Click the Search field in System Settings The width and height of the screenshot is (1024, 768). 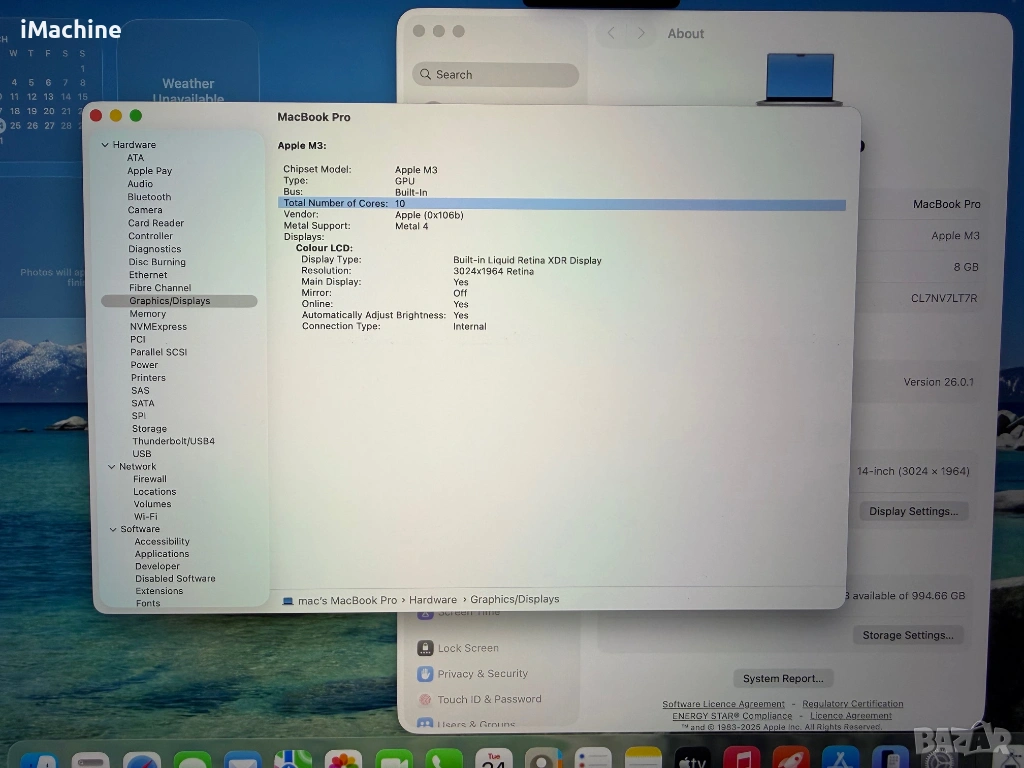point(495,75)
